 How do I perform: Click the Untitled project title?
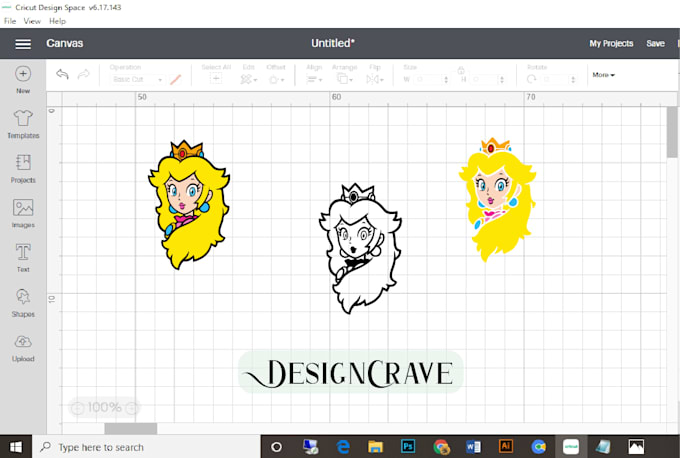pos(333,43)
